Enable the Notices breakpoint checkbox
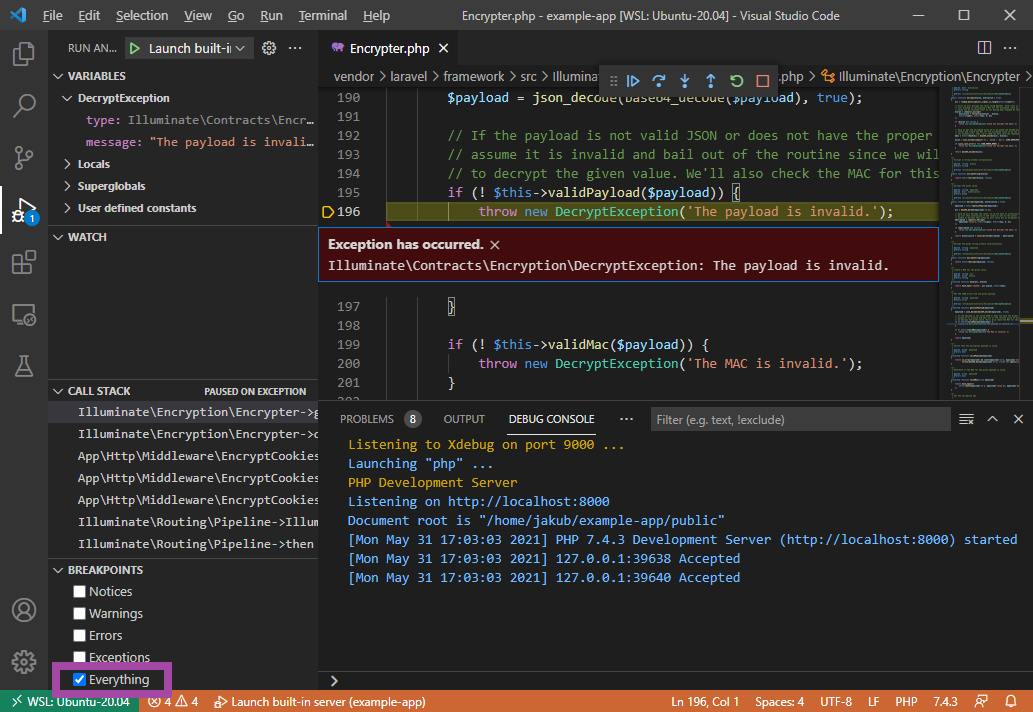 coord(79,591)
